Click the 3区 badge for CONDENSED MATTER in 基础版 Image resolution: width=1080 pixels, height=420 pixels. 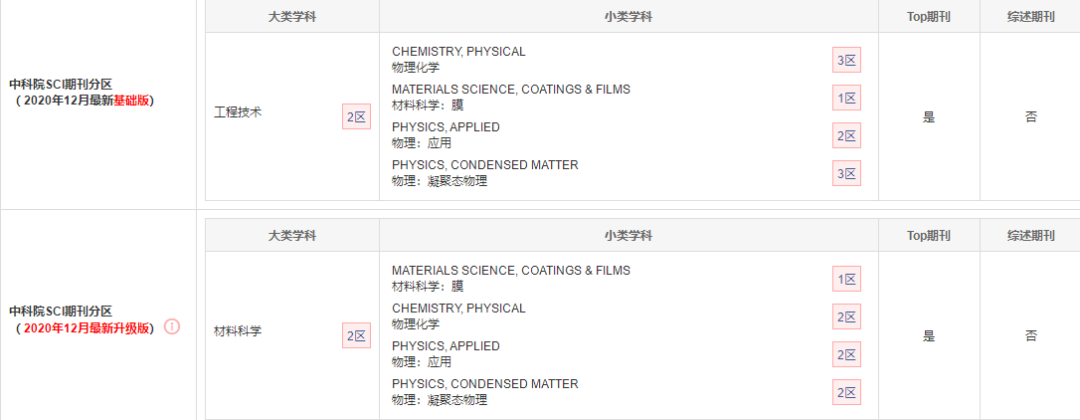point(847,174)
